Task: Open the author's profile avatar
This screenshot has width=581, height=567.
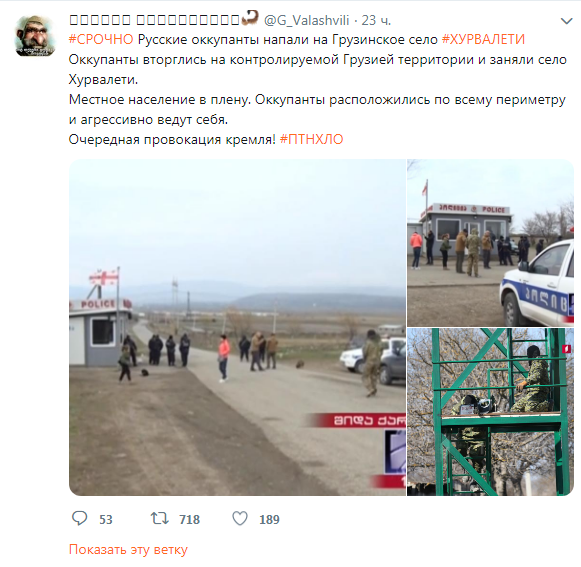Action: [x=35, y=36]
